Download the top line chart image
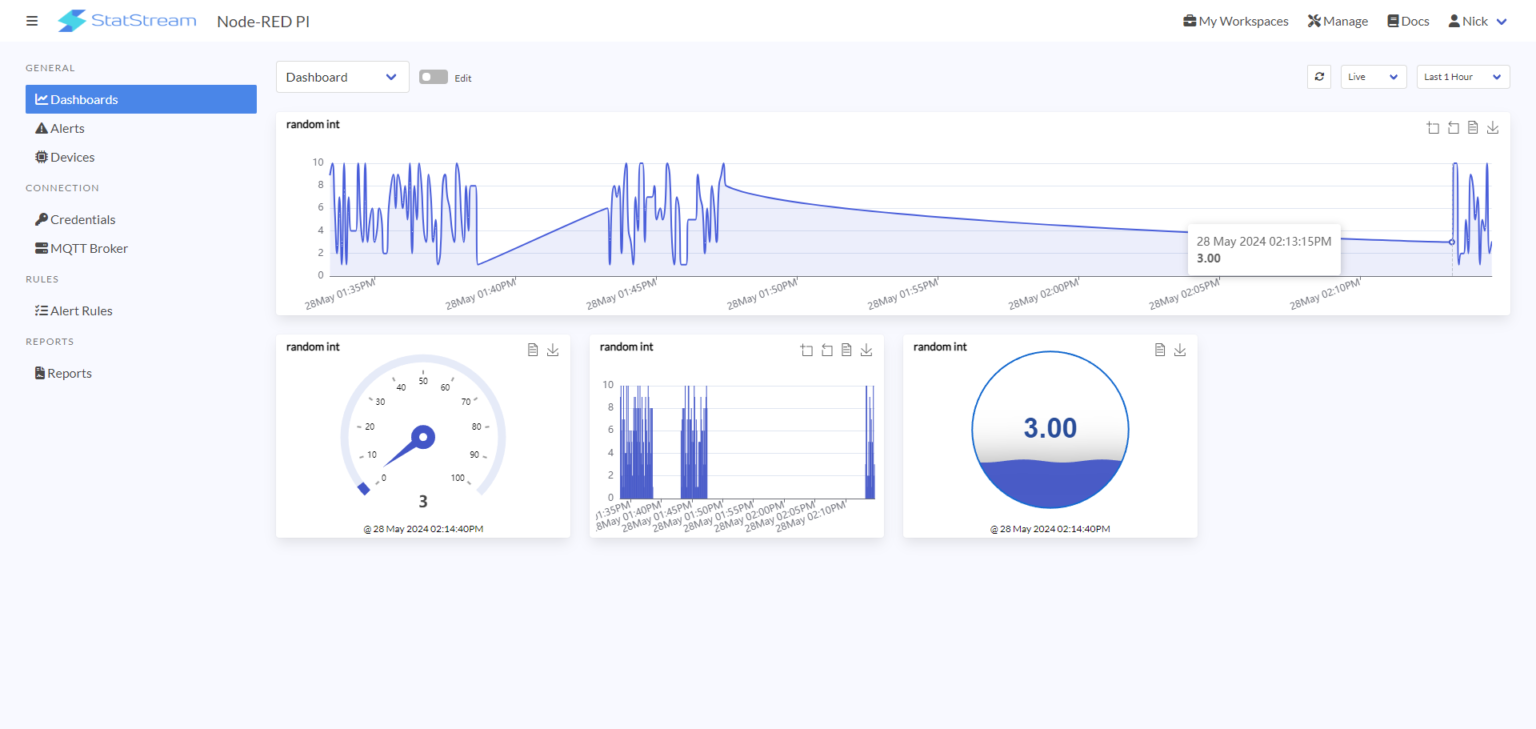The image size is (1536, 729). 1493,128
